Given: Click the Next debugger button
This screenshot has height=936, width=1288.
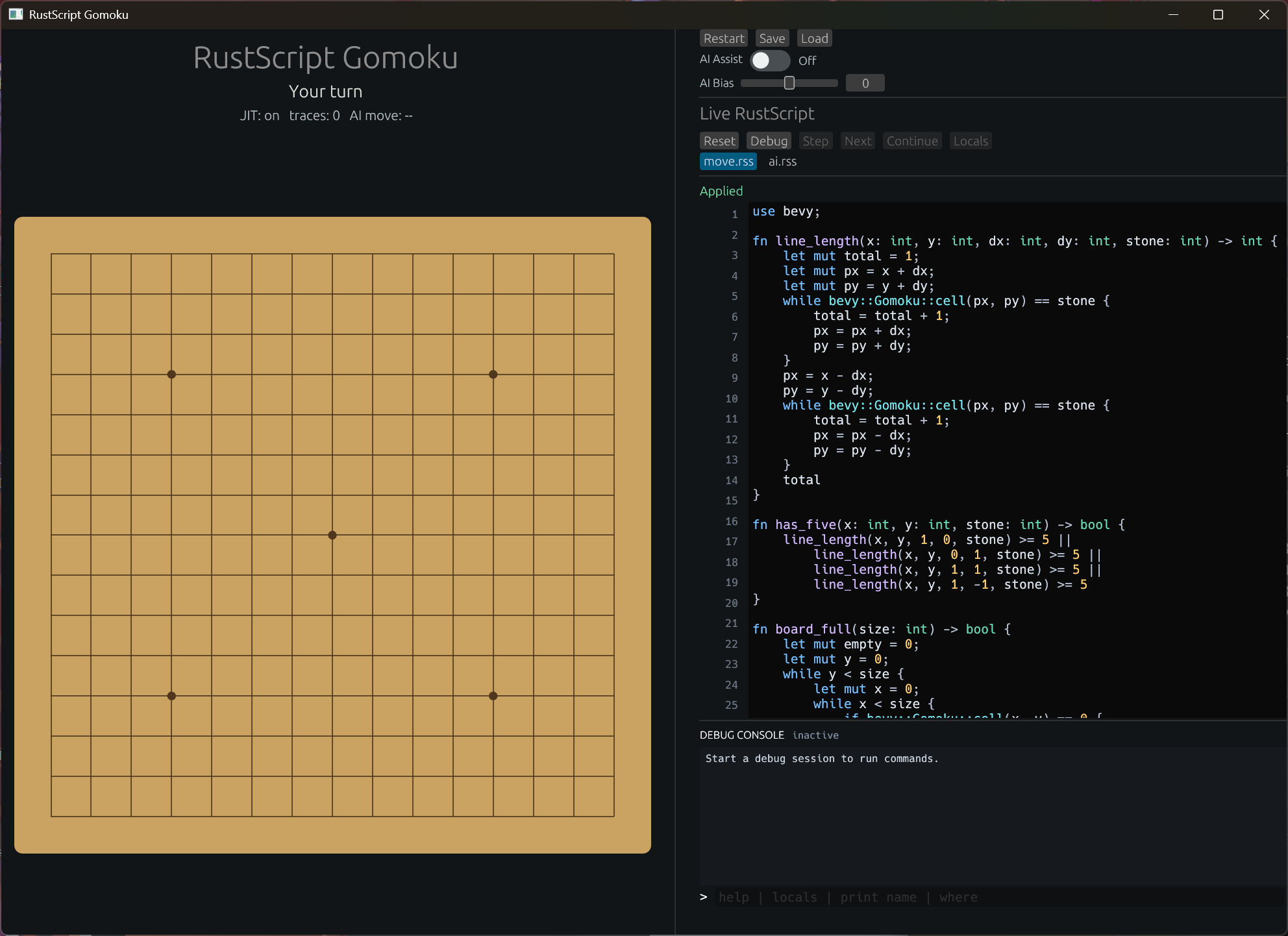Looking at the screenshot, I should click(x=858, y=141).
